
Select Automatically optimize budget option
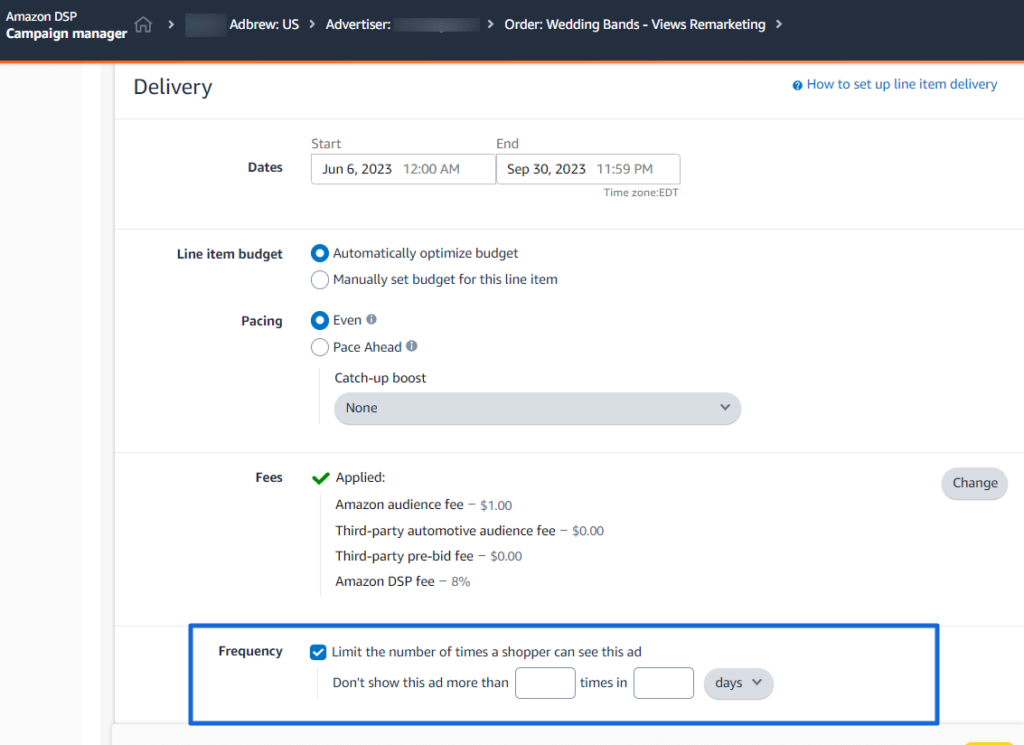click(x=319, y=253)
